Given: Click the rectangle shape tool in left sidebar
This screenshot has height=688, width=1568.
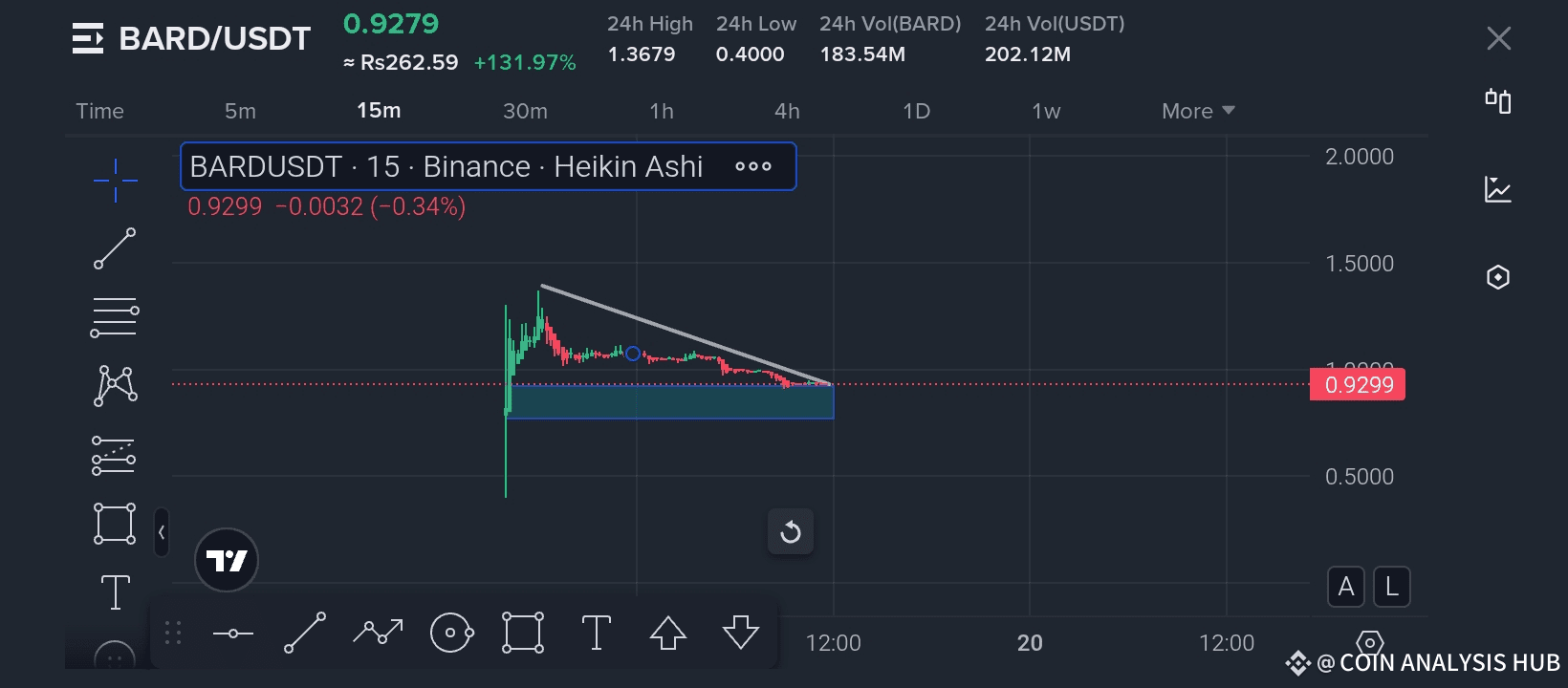Looking at the screenshot, I should point(115,524).
